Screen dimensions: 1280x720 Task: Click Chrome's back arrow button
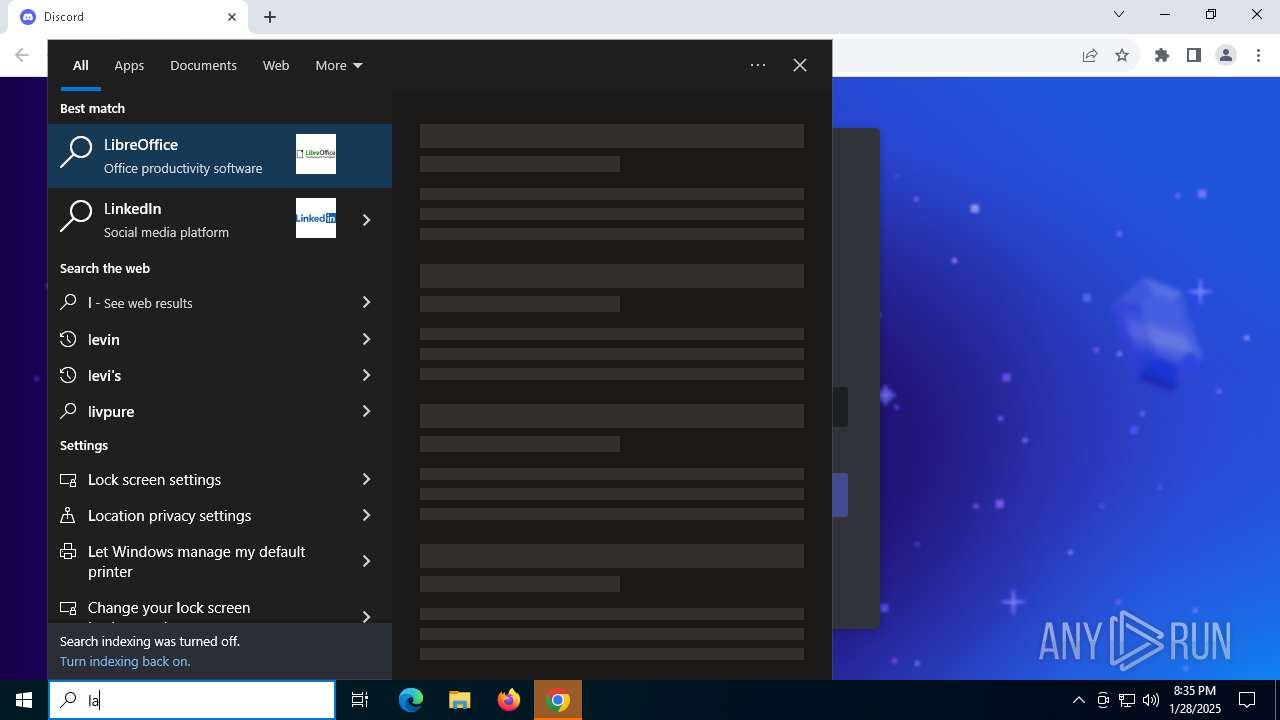22,56
